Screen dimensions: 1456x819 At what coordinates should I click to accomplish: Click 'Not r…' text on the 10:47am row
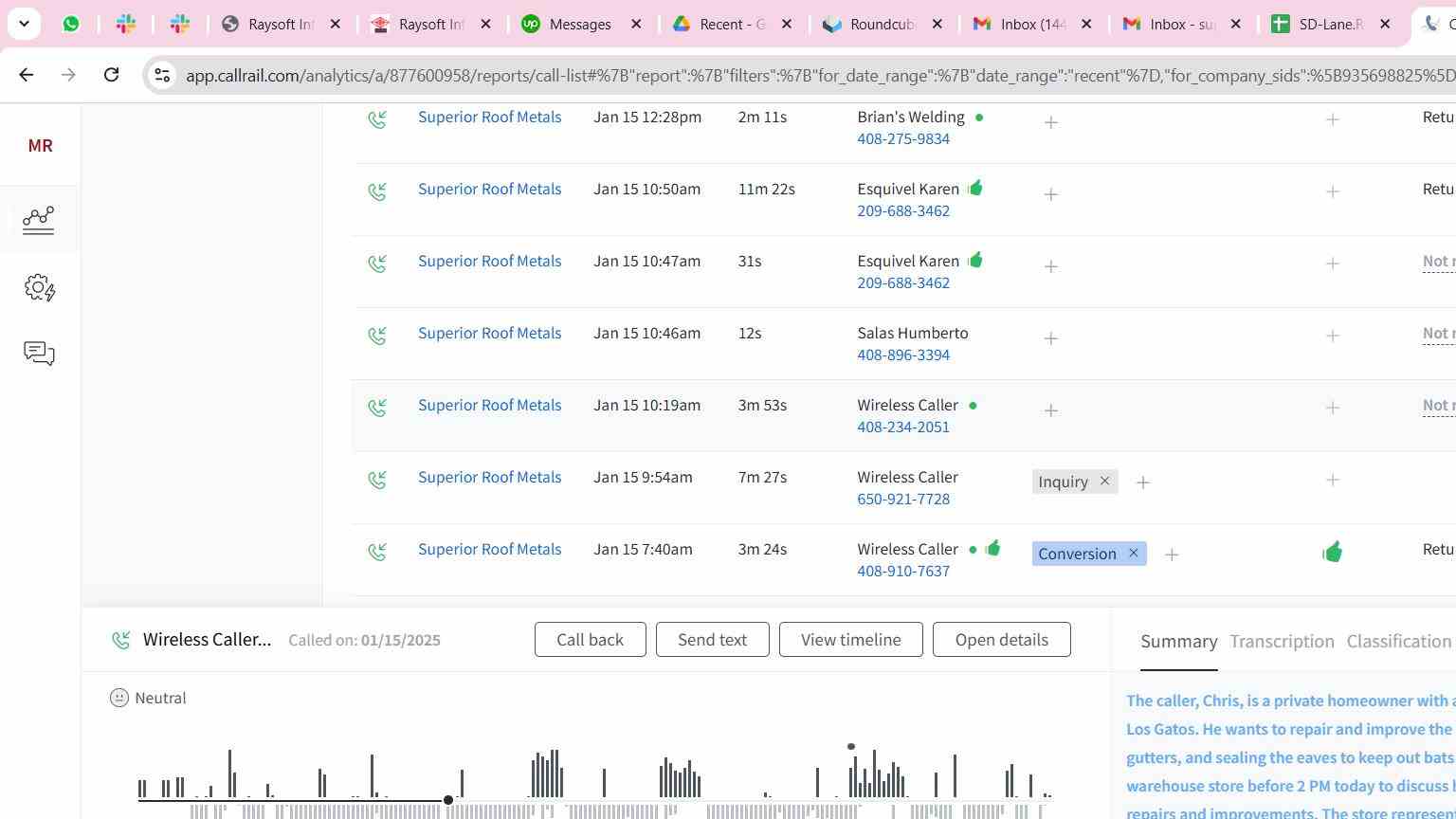click(1439, 262)
